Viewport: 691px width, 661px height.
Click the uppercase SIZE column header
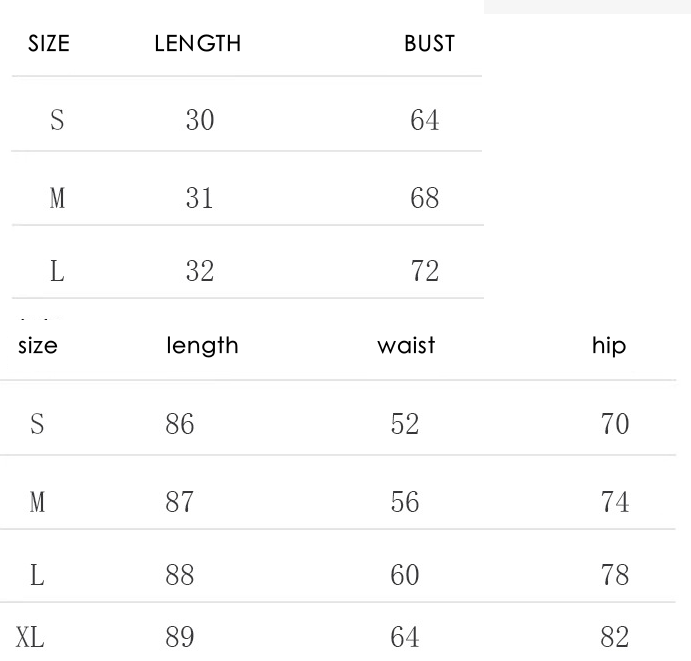coord(48,44)
